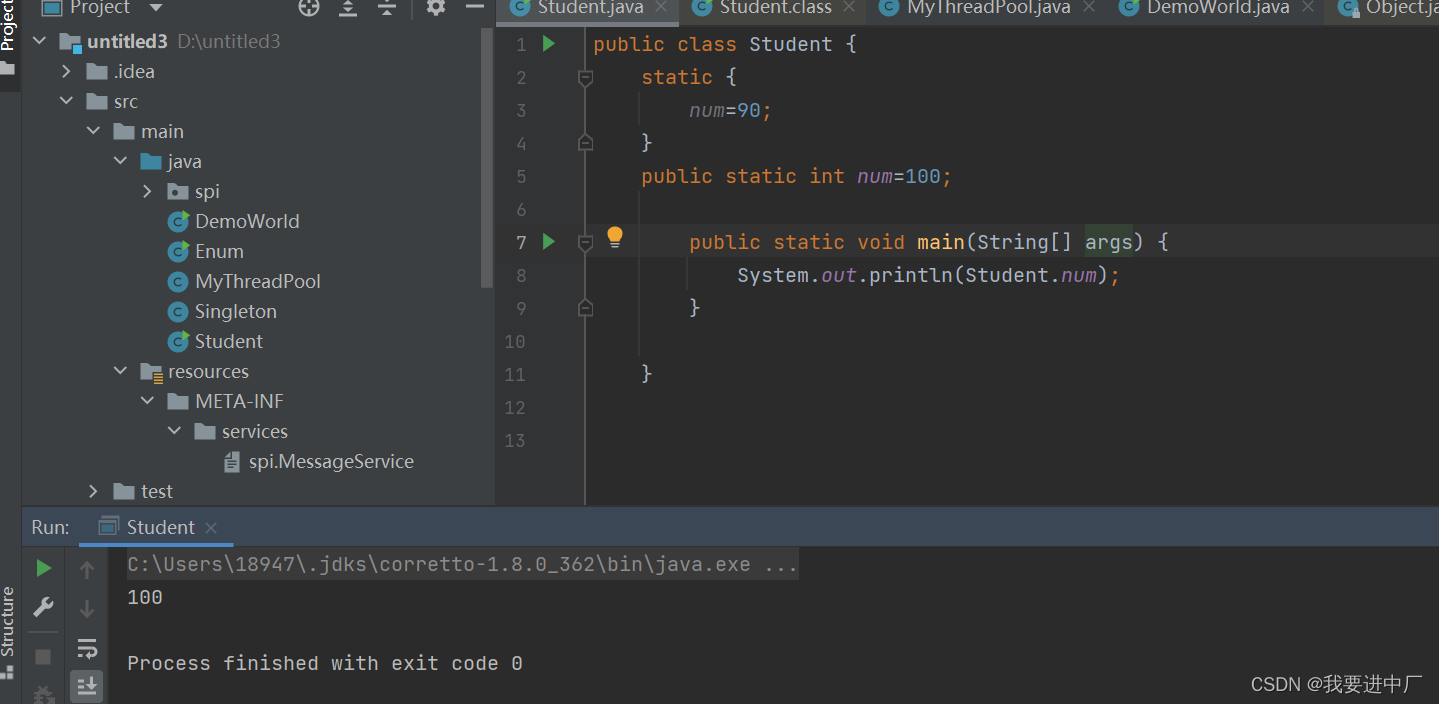Collapse the java source folder

(121, 162)
